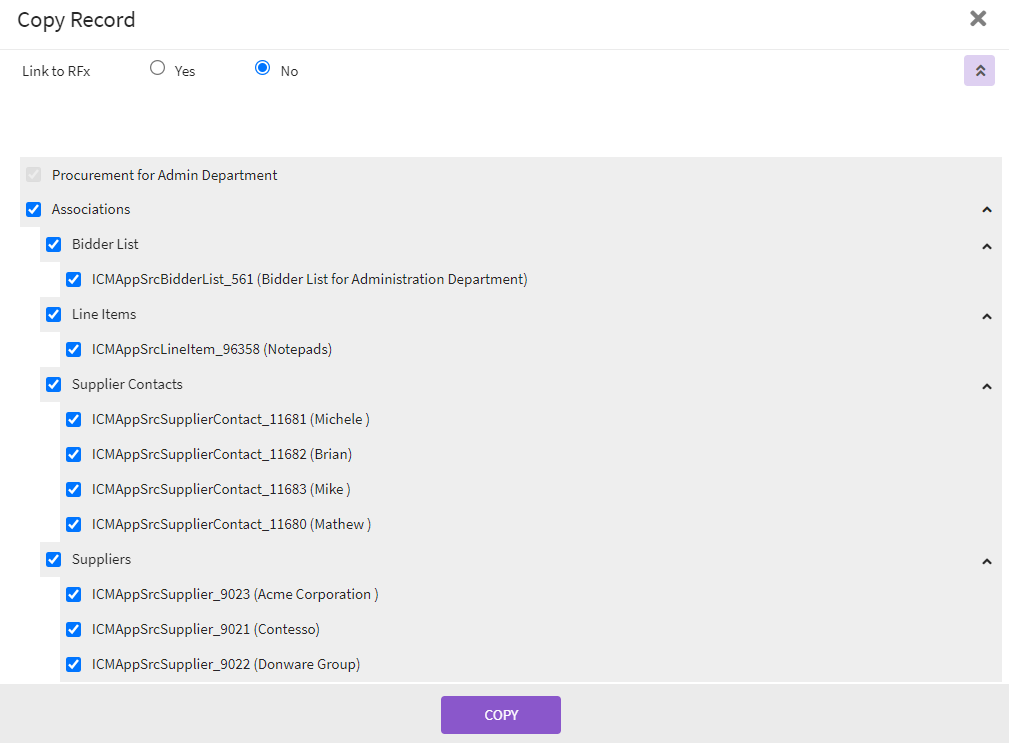
Task: Collapse the Supplier Contacts section
Action: point(986,386)
